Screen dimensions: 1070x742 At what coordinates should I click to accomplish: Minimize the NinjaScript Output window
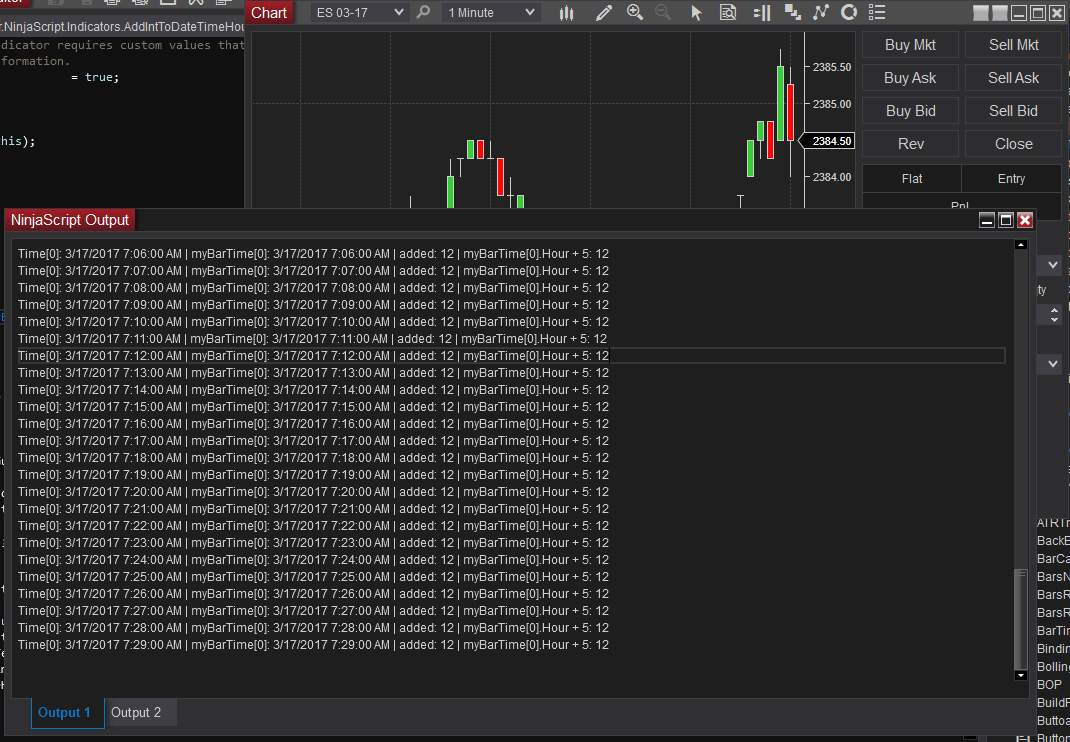[987, 220]
